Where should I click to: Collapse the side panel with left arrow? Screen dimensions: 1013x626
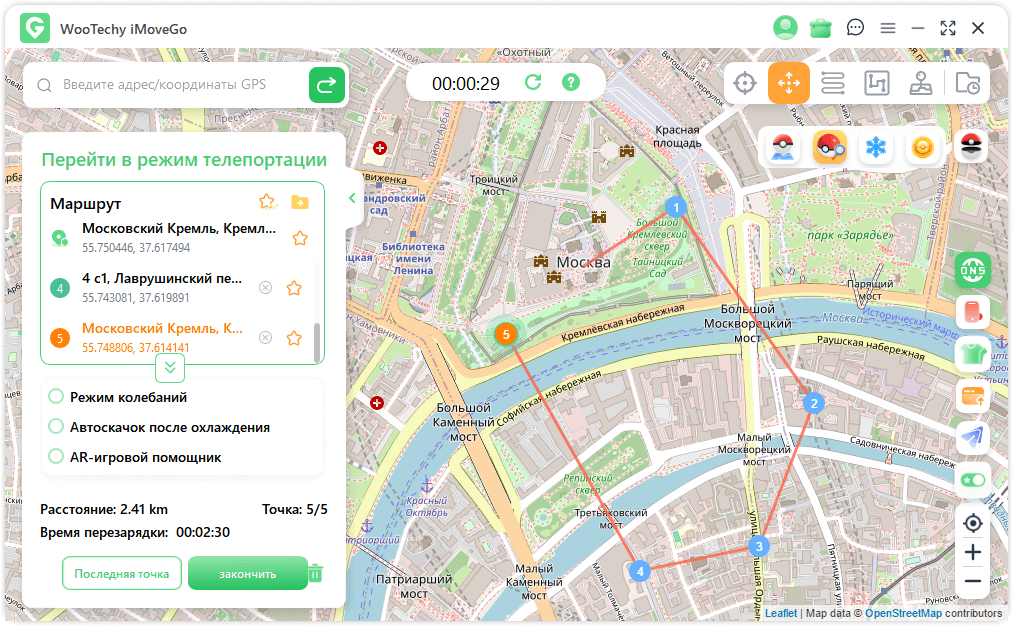(x=352, y=198)
